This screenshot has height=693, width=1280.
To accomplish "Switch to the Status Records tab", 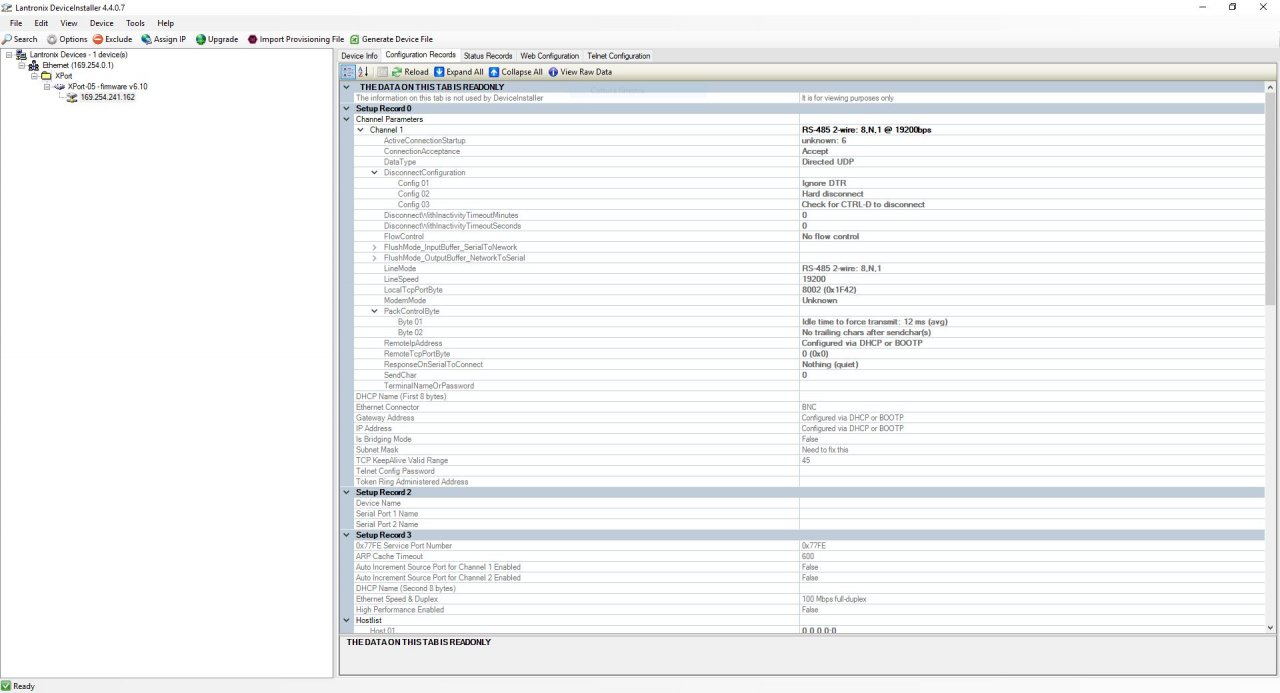I will [488, 56].
